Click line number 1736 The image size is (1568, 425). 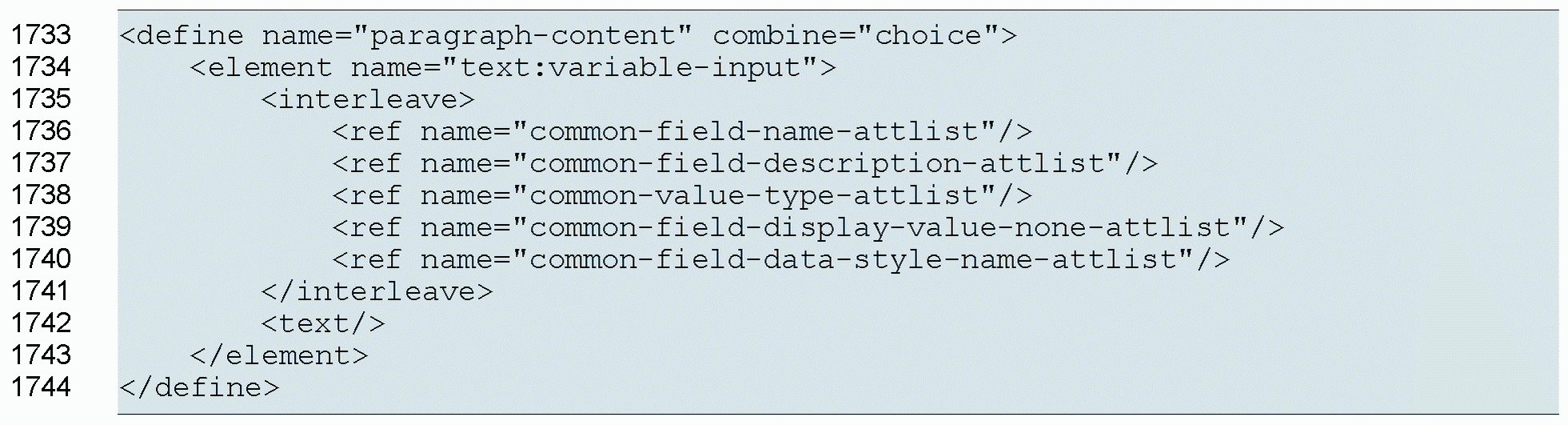[x=41, y=131]
